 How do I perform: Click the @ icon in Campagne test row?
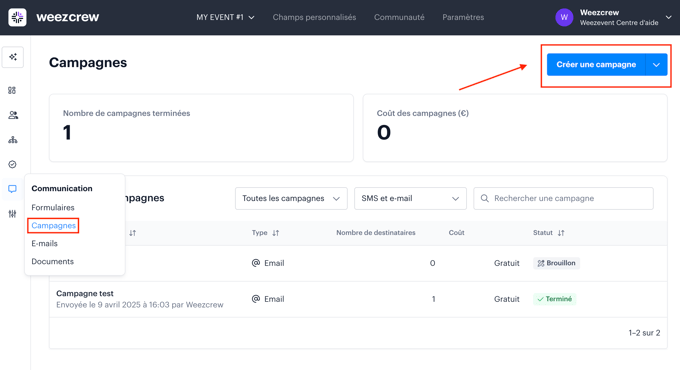coord(256,299)
